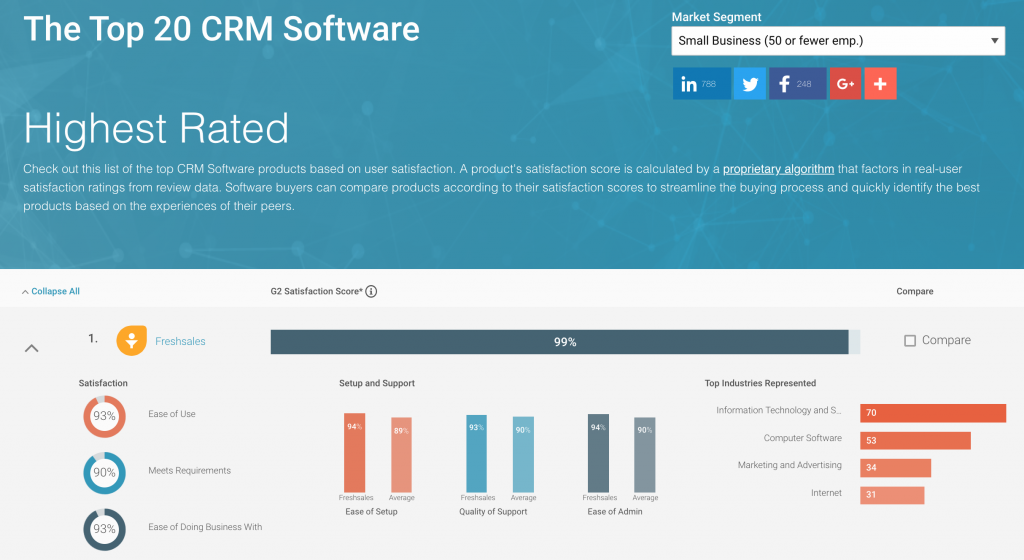Open the Freshsales product link
1024x560 pixels.
[x=180, y=341]
